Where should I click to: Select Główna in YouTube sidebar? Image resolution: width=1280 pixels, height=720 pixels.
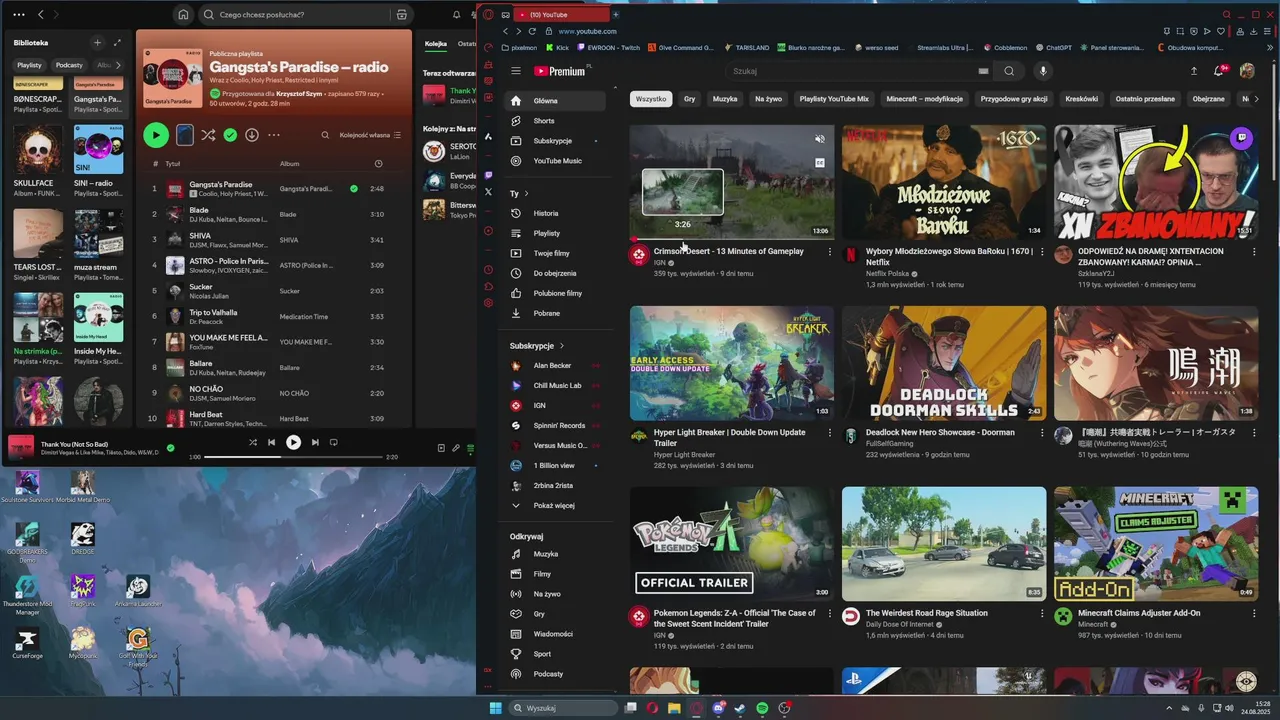[x=556, y=101]
